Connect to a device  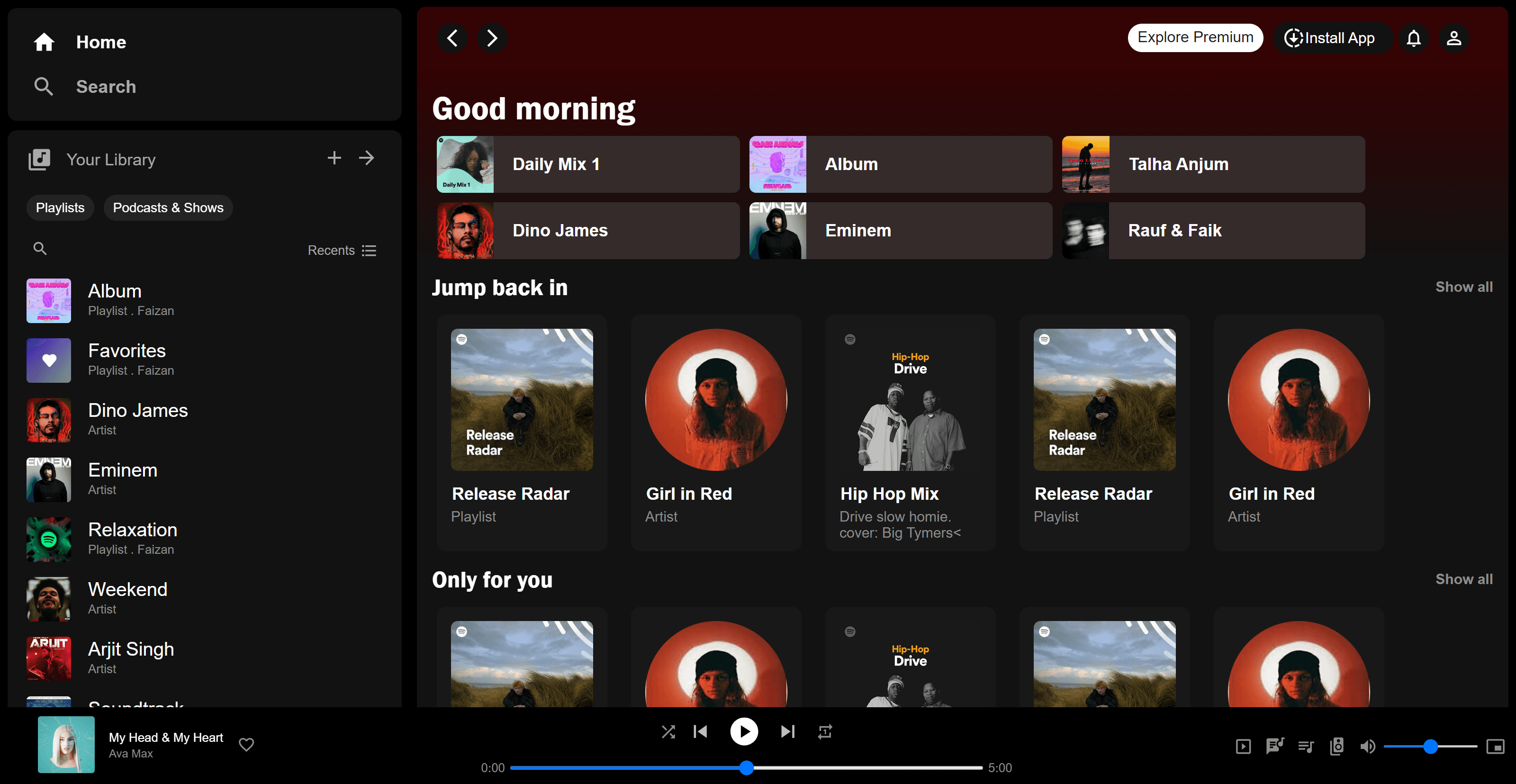tap(1336, 746)
